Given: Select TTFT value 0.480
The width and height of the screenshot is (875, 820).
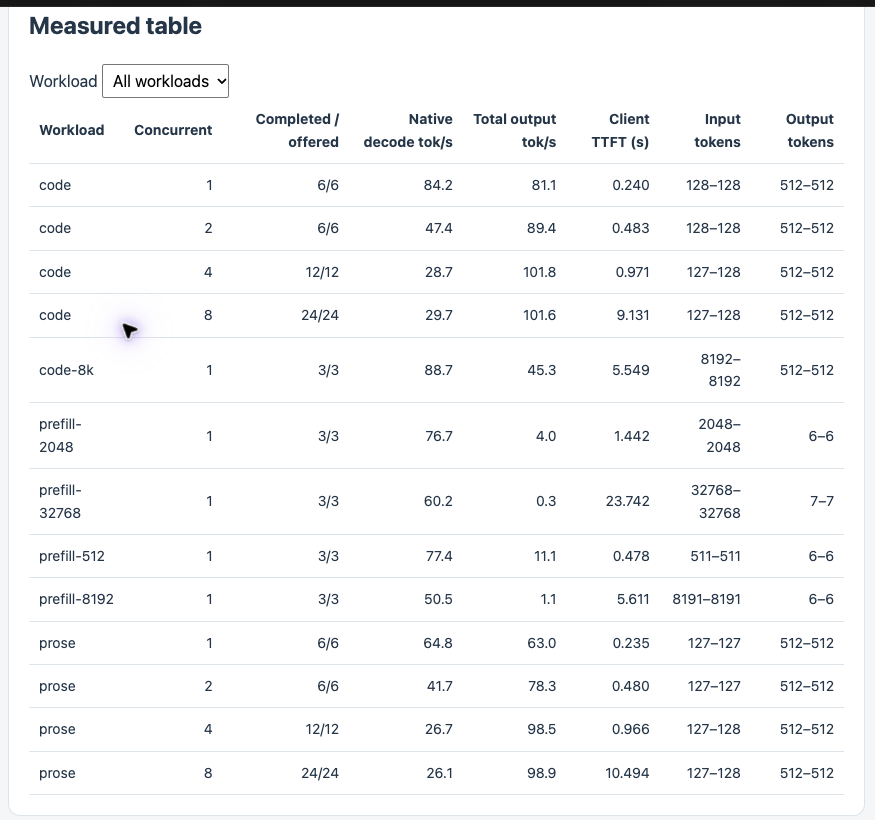Looking at the screenshot, I should pos(631,686).
